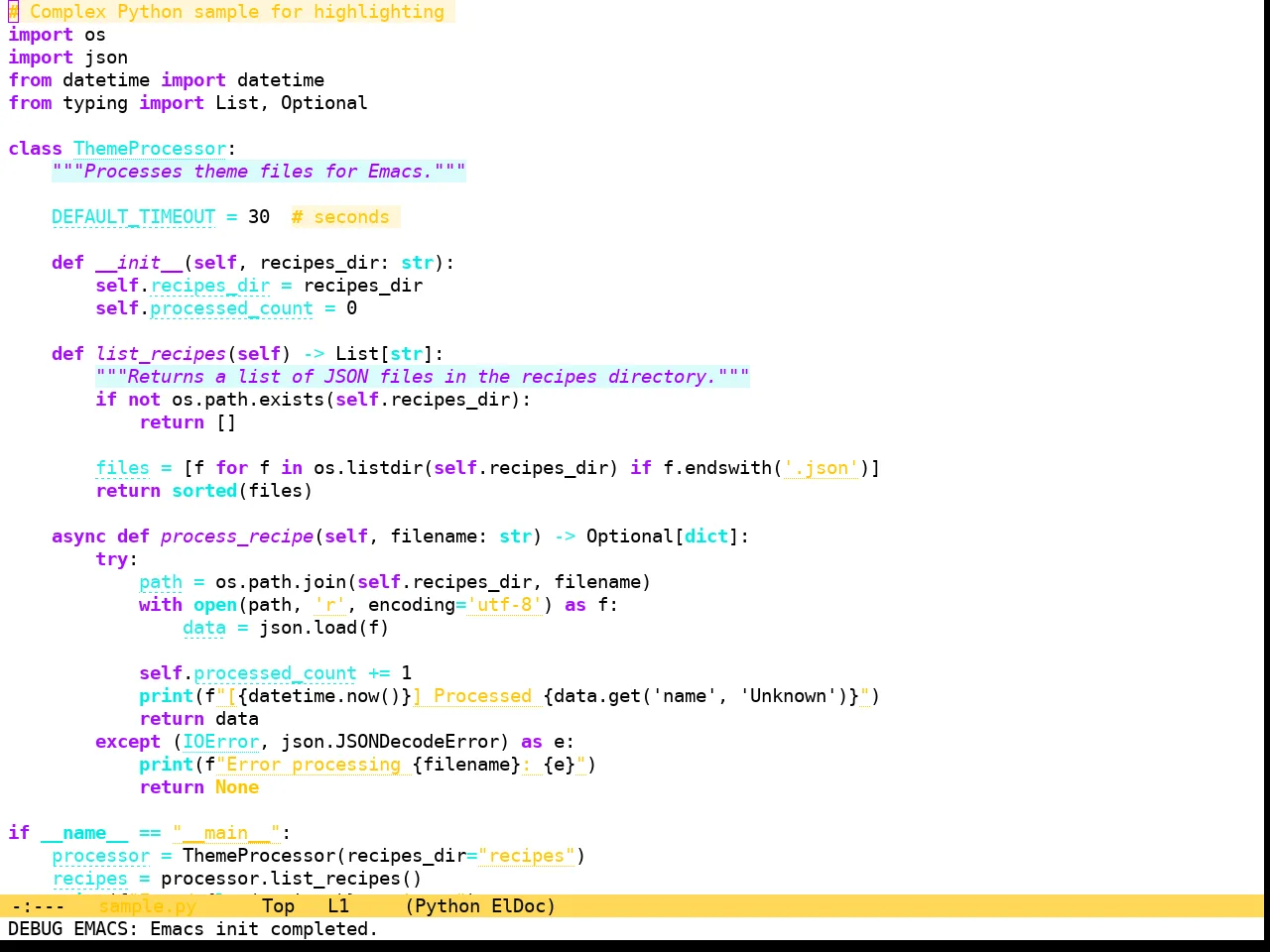This screenshot has width=1270, height=952.
Task: Click the value "30" after DEFAULT_TIMEOUT
Action: coord(259,217)
